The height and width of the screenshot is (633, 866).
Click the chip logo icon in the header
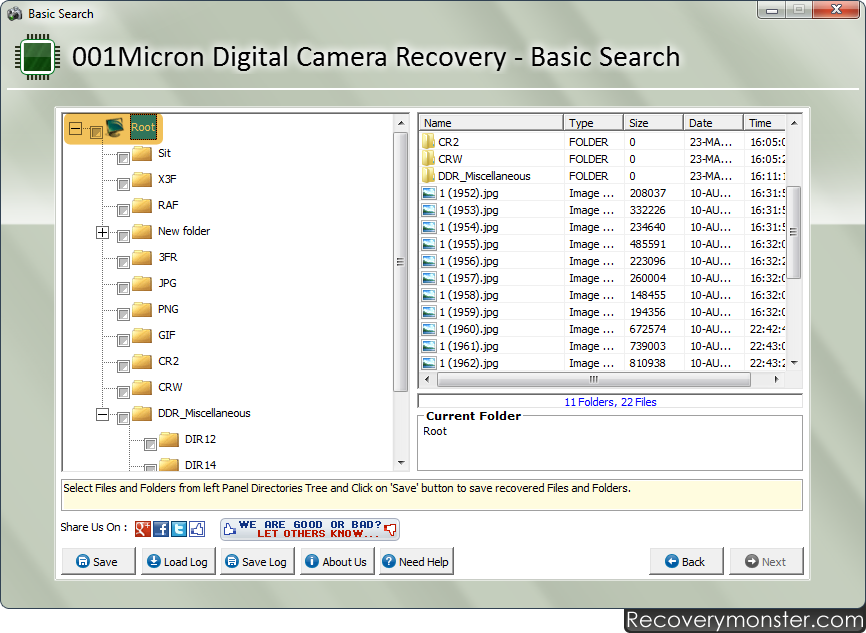[x=38, y=57]
